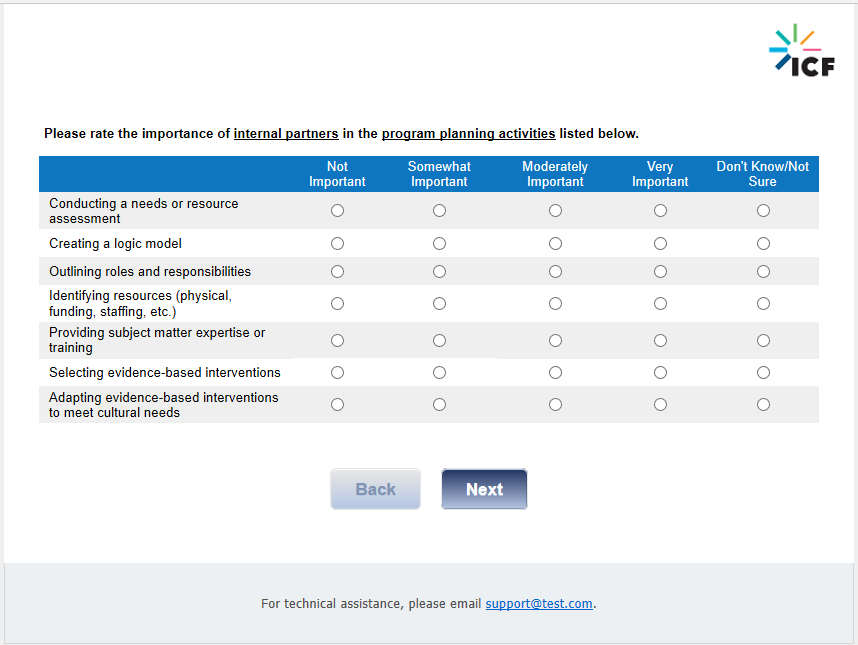This screenshot has width=858, height=645.
Task: Rate outlining roles as Moderately Important
Action: (555, 272)
